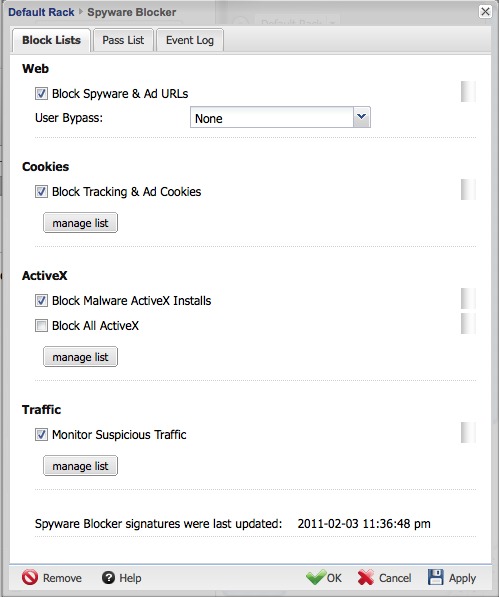Image resolution: width=499 pixels, height=597 pixels.
Task: Open the Event Log tab
Action: pos(190,40)
